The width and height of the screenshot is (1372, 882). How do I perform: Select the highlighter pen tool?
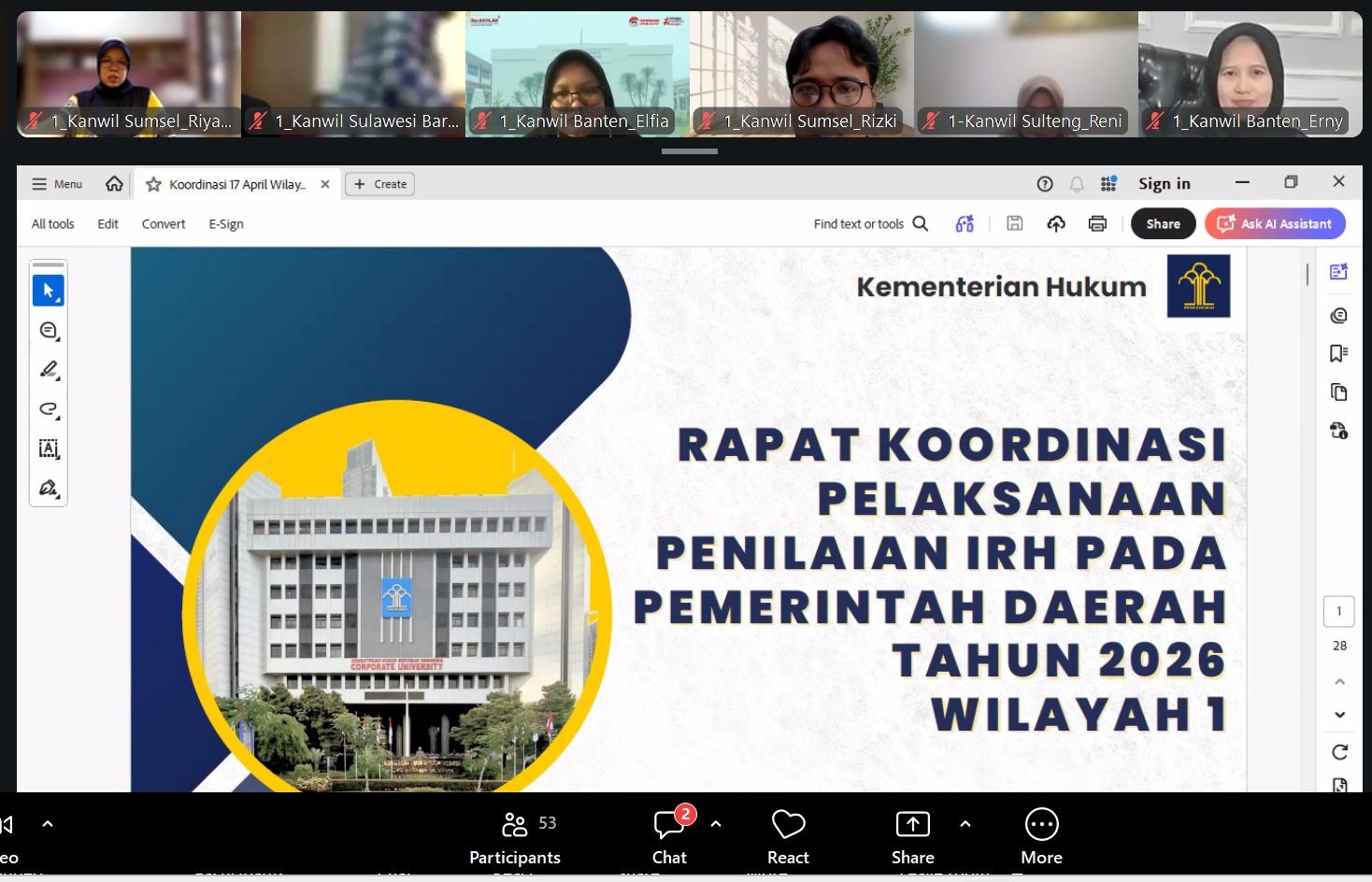[x=49, y=370]
